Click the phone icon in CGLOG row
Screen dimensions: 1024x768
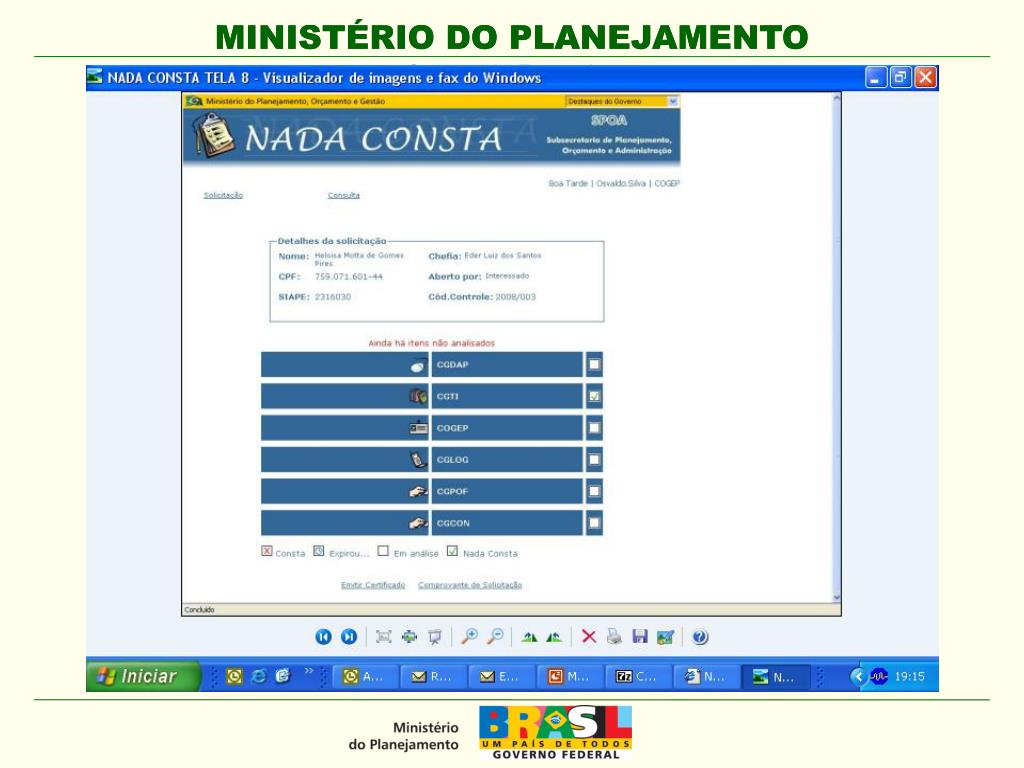pyautogui.click(x=418, y=460)
